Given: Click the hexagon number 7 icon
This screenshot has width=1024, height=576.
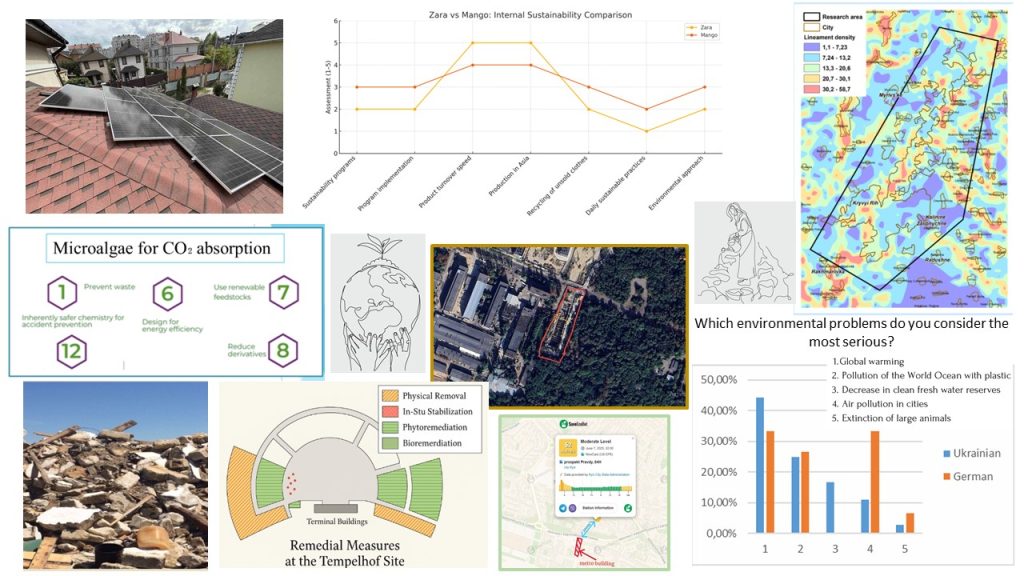Looking at the screenshot, I should point(283,294).
